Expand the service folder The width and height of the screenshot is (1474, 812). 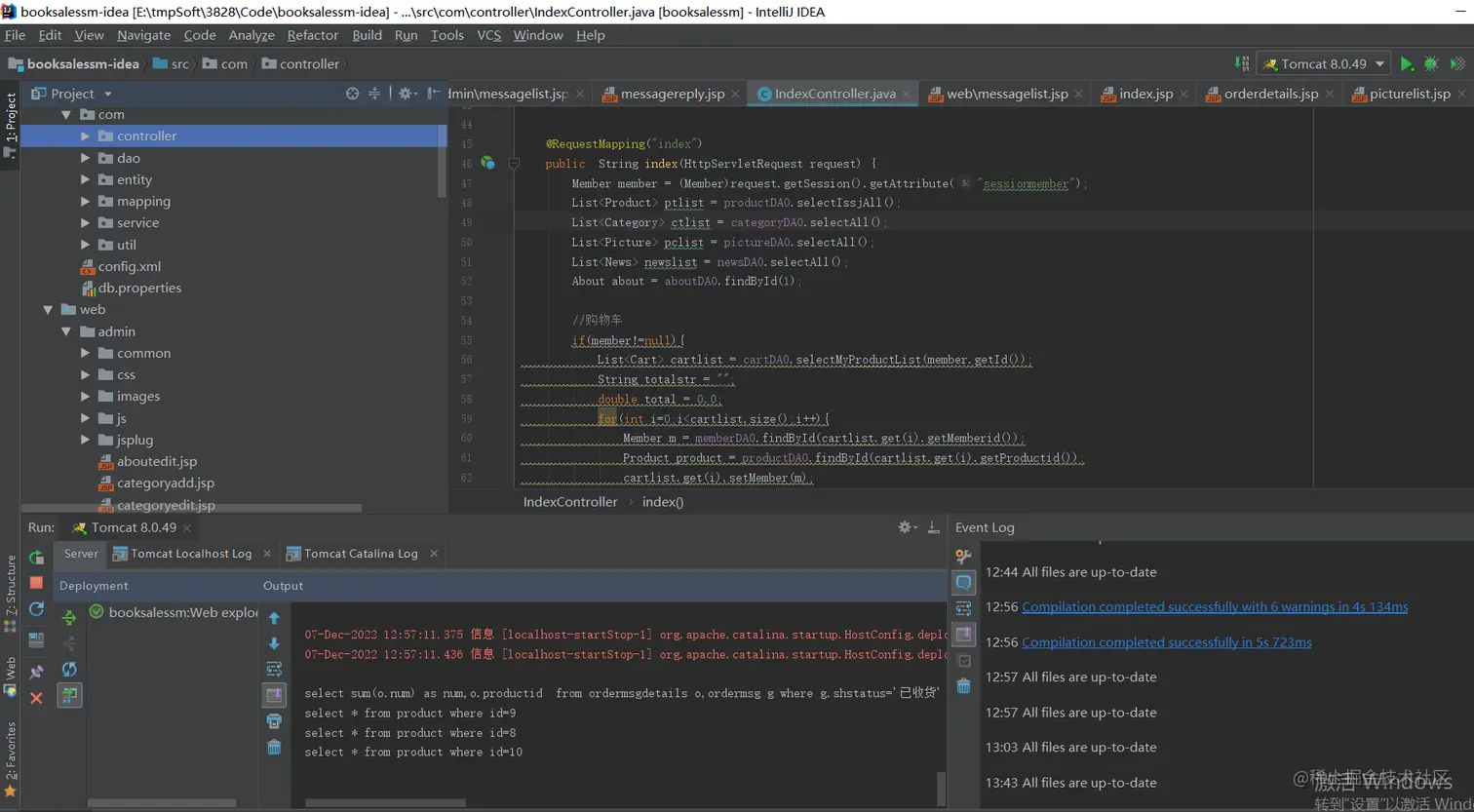tap(86, 223)
